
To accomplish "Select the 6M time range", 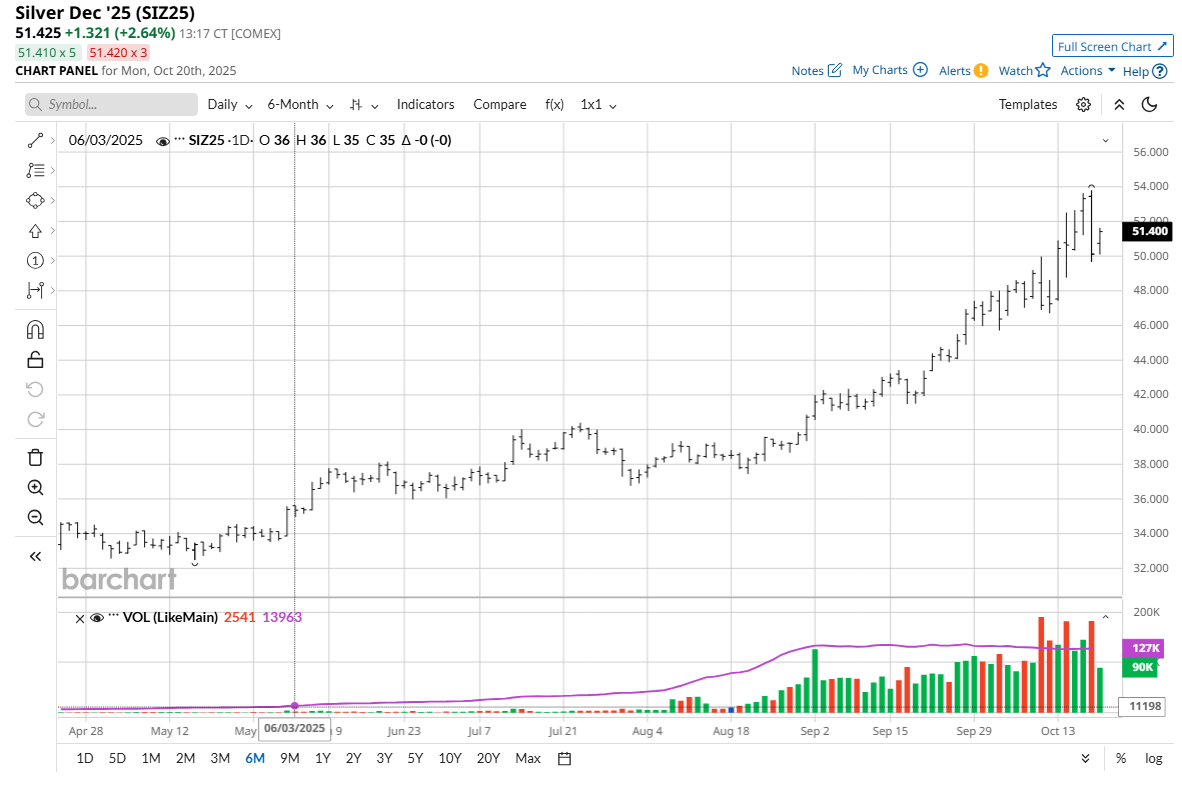I will coord(255,758).
